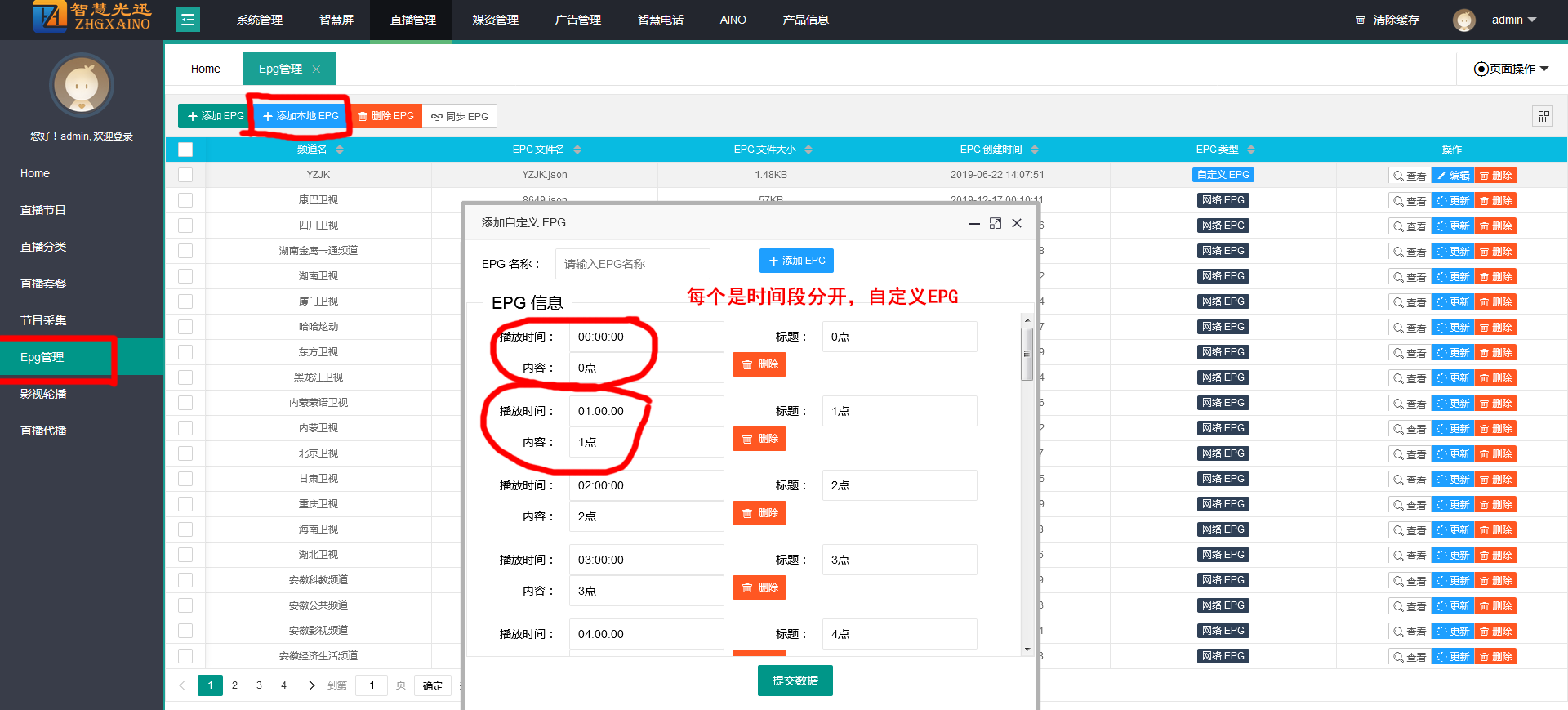The height and width of the screenshot is (710, 1568).
Task: Click the 同步 EPG button
Action: 460,116
